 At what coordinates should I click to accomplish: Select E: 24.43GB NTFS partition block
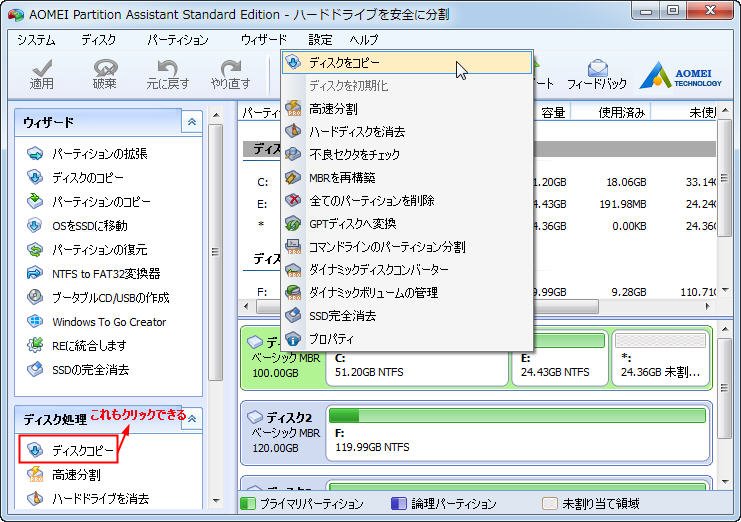(x=560, y=359)
